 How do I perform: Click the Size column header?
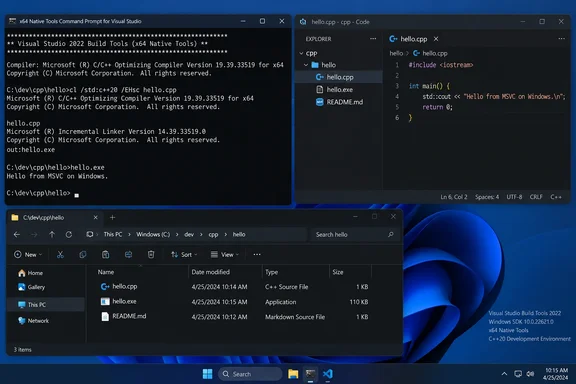pos(338,272)
